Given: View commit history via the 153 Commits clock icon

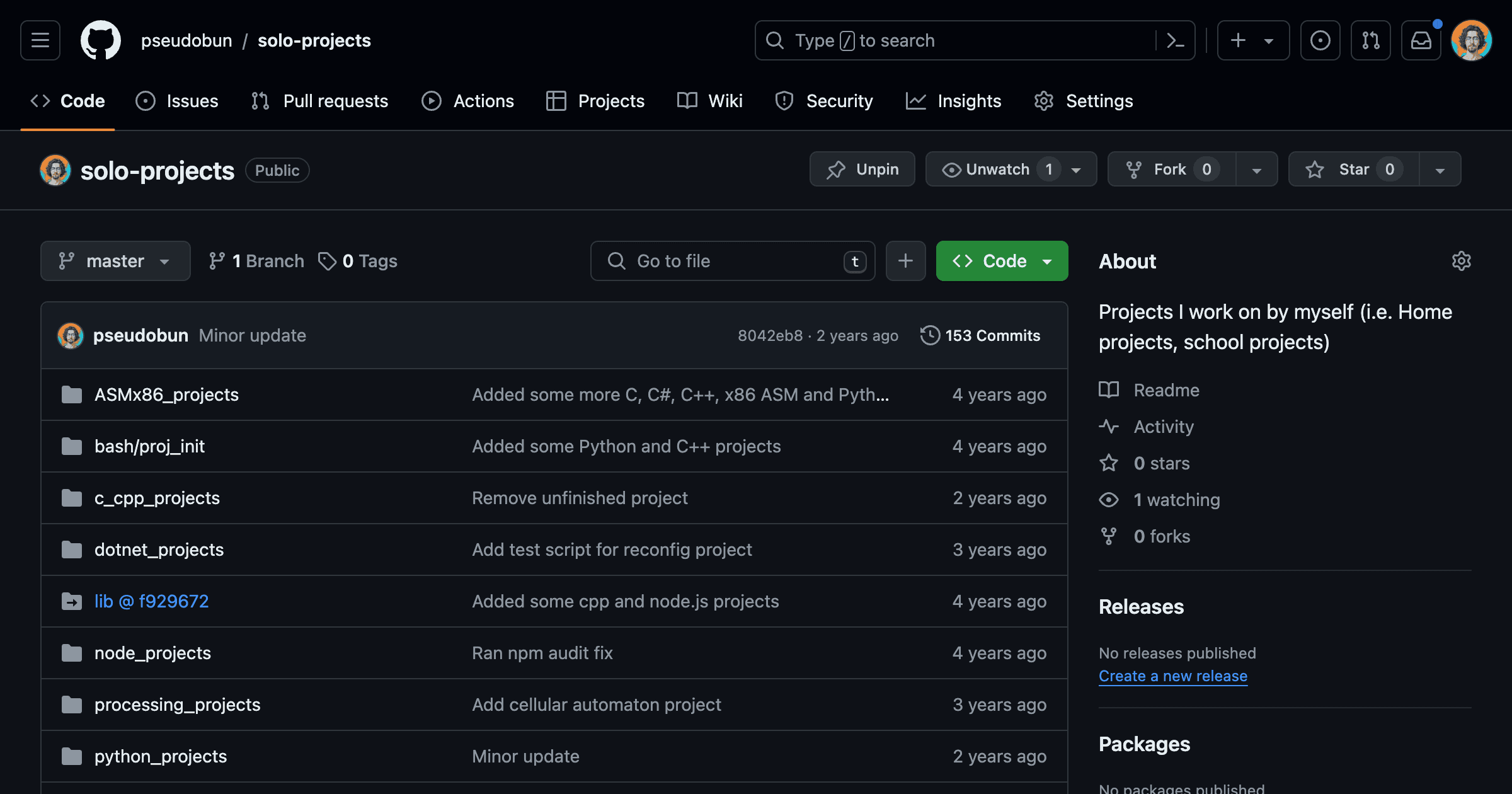Looking at the screenshot, I should pyautogui.click(x=931, y=335).
